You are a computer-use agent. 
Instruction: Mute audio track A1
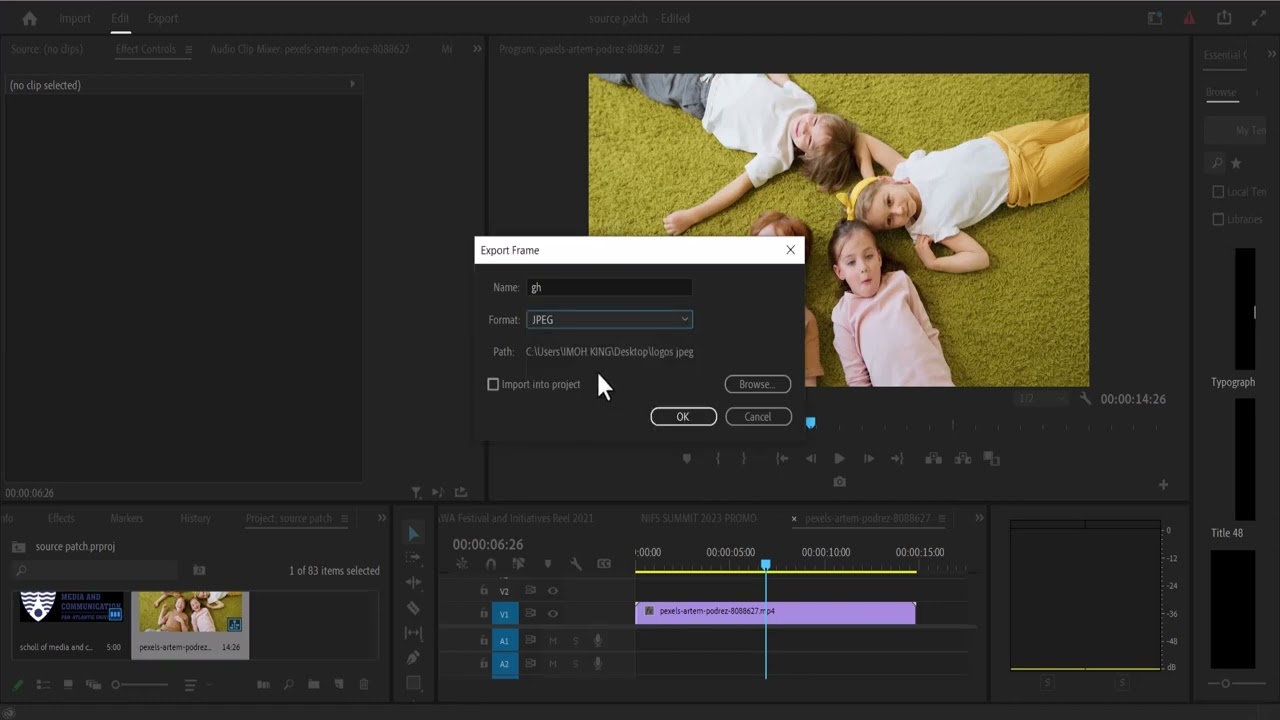553,640
